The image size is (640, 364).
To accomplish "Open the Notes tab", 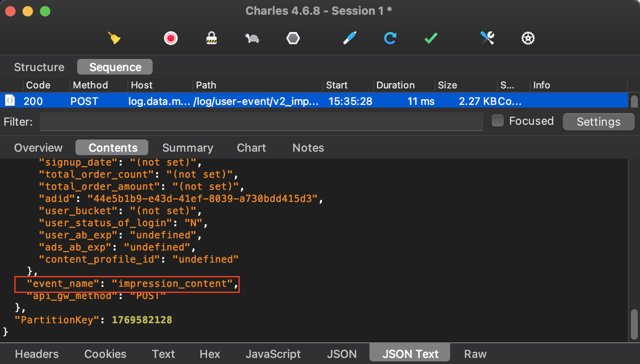I will coord(308,148).
